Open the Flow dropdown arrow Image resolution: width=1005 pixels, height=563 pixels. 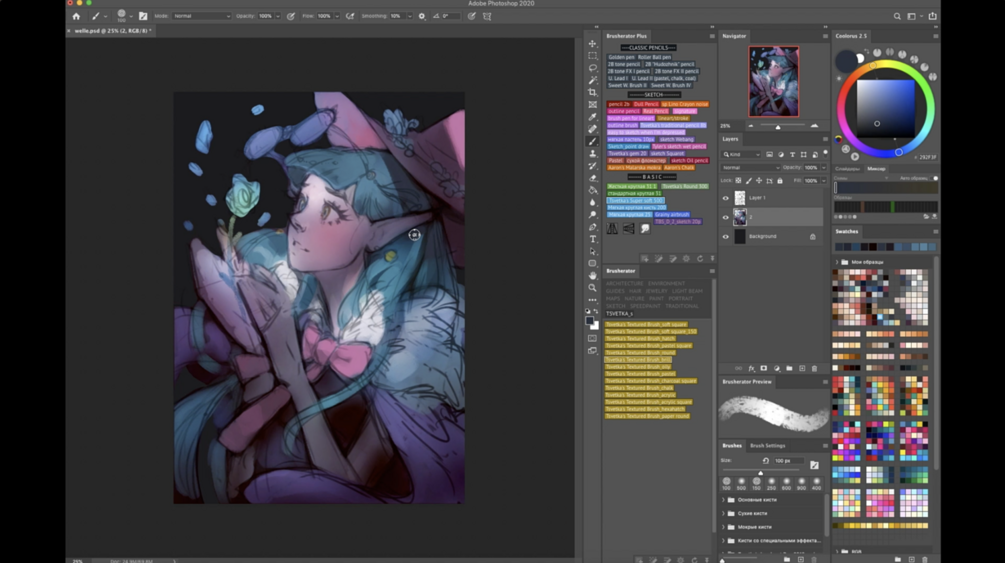tap(336, 16)
